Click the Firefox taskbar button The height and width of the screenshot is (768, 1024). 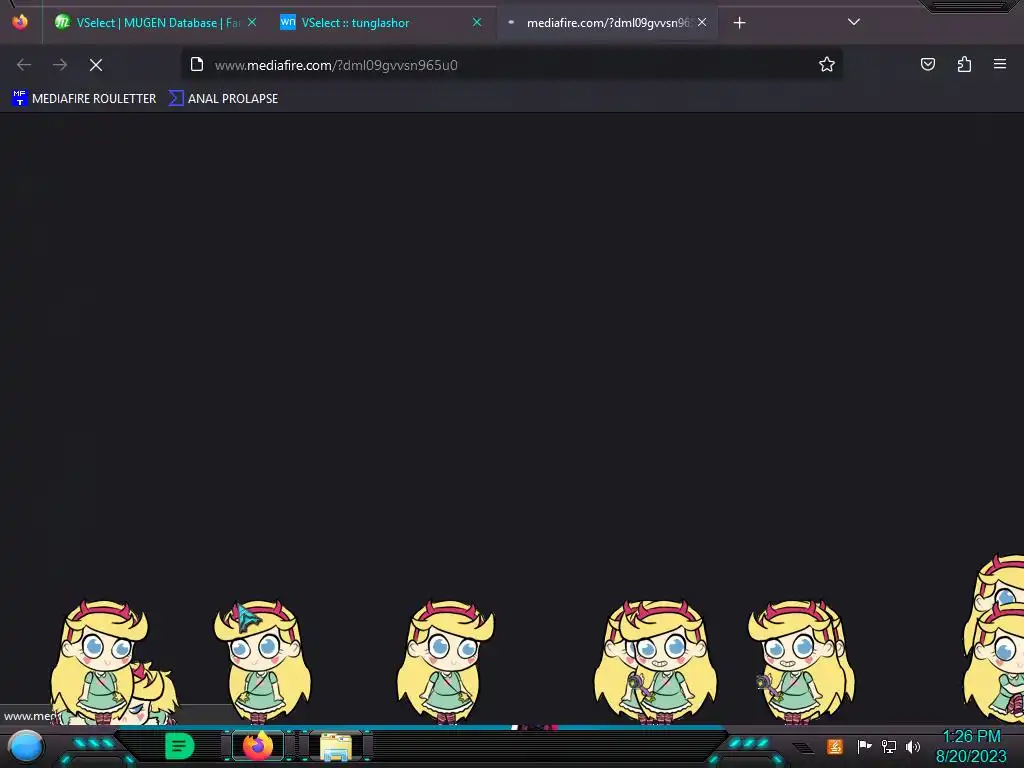(258, 746)
